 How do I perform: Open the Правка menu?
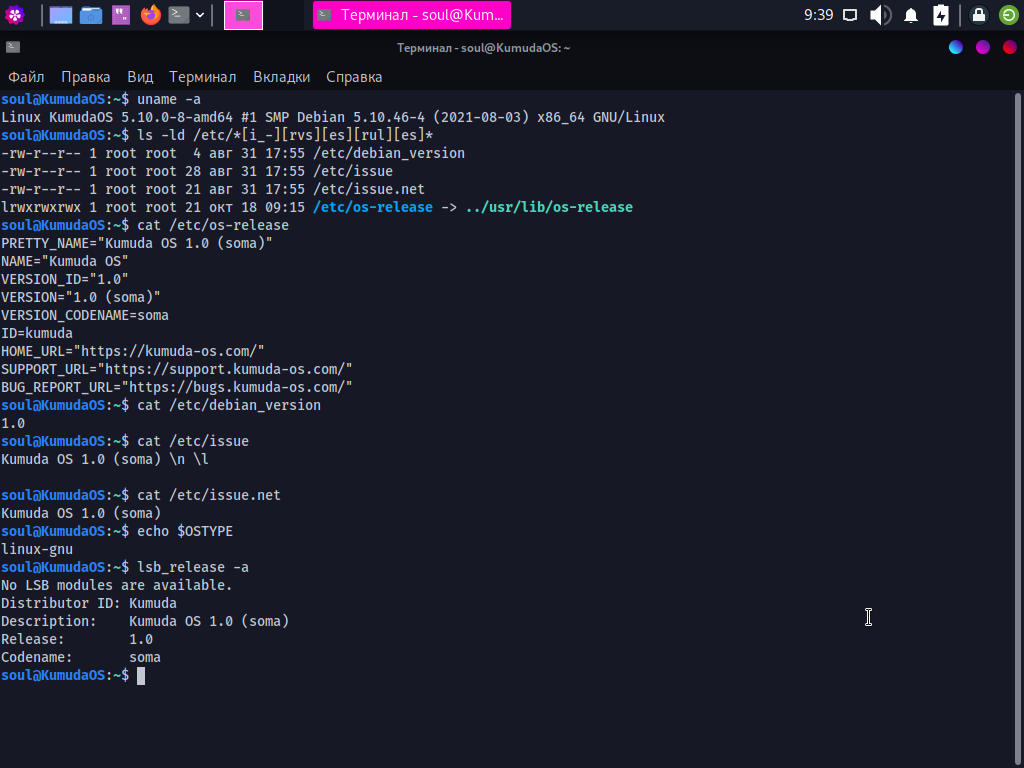pyautogui.click(x=86, y=77)
